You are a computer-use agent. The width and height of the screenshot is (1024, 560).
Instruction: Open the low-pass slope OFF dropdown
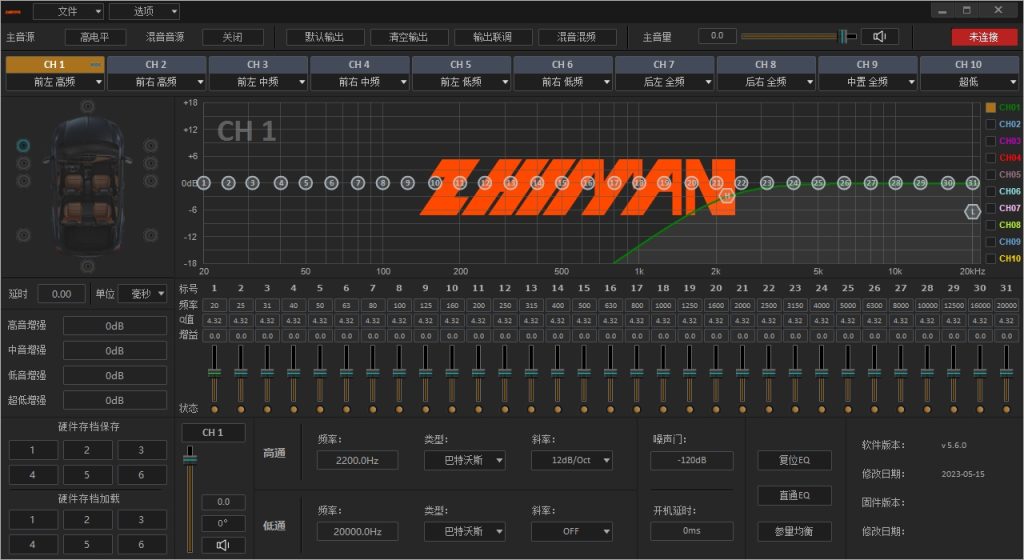571,531
